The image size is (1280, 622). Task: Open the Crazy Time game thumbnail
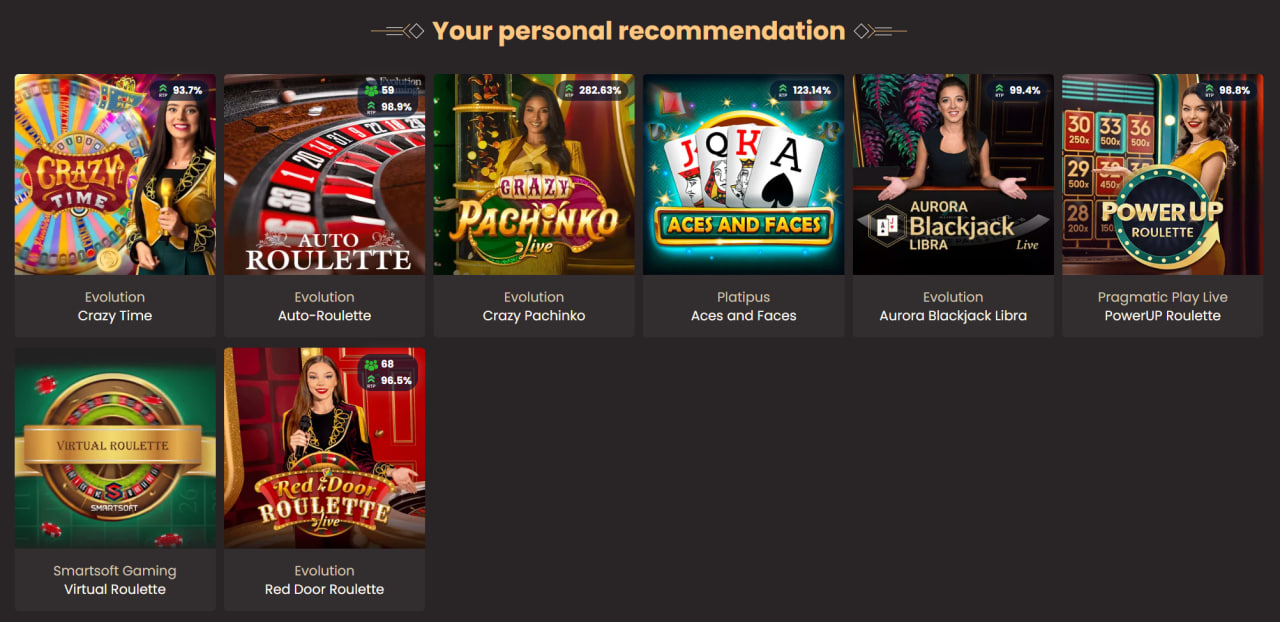[x=115, y=174]
